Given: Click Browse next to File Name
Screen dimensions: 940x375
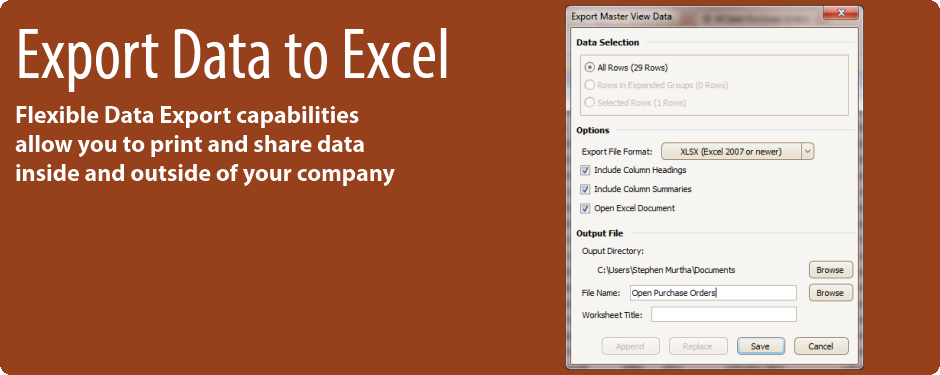Looking at the screenshot, I should point(830,293).
